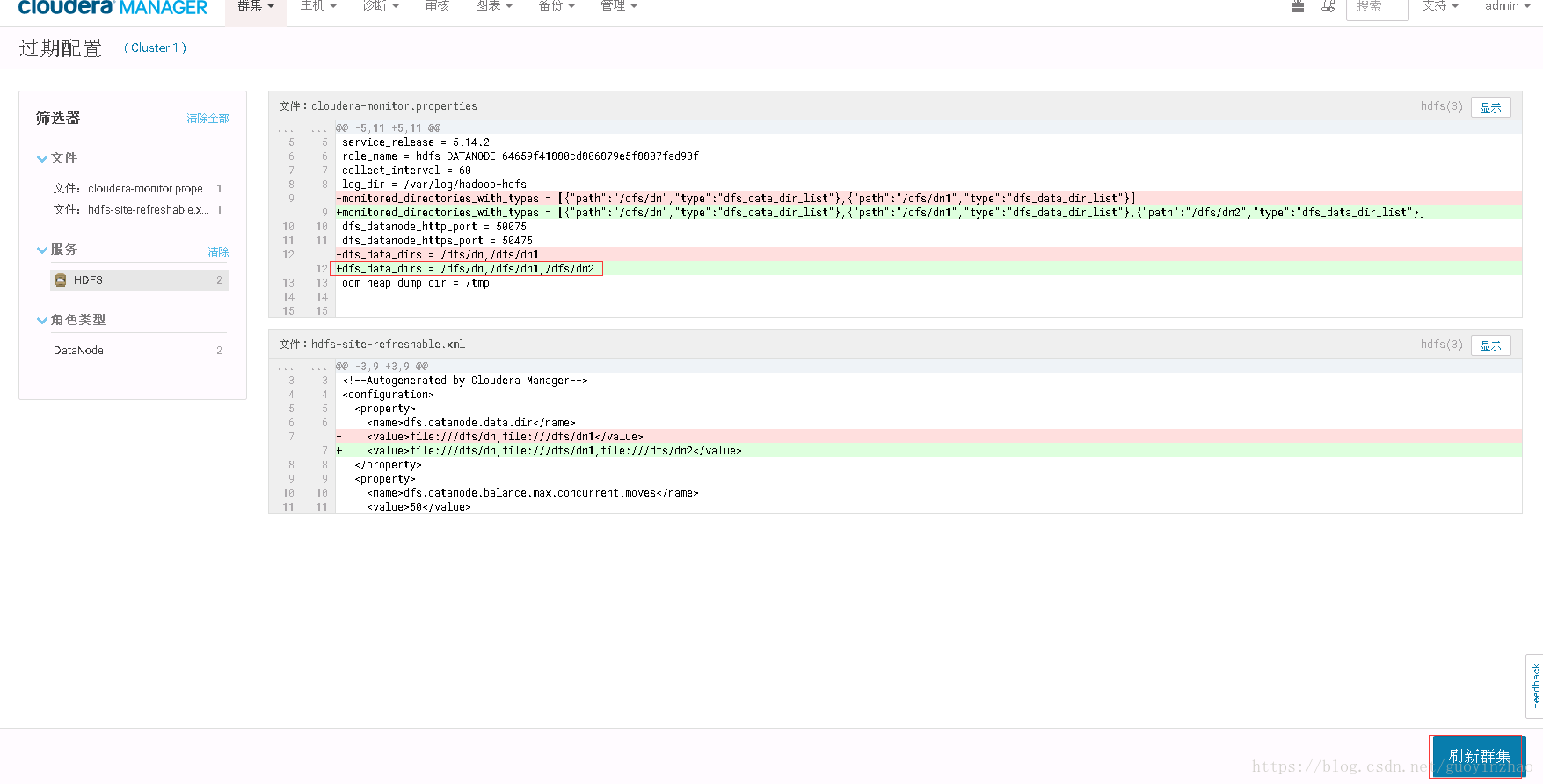Click the service_release = 5.14.2 line

(x=928, y=142)
